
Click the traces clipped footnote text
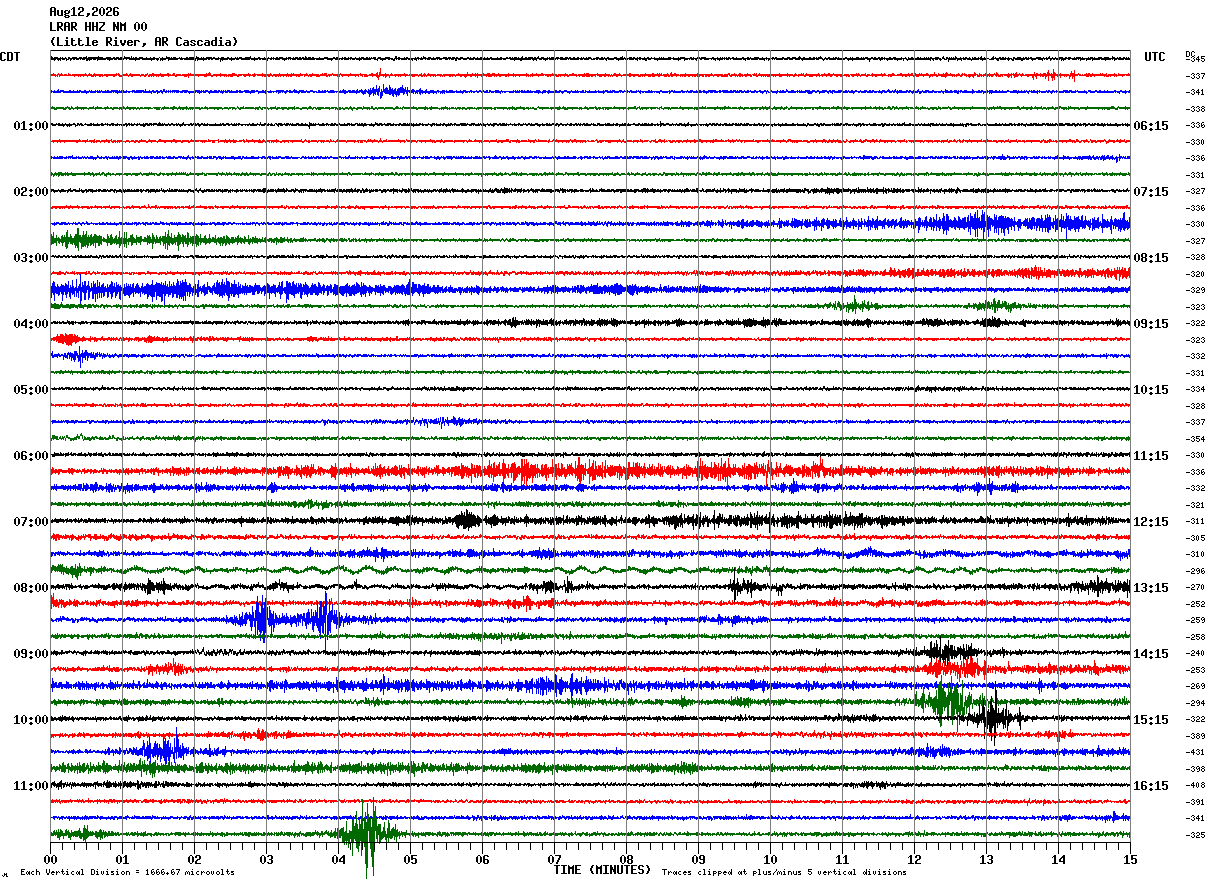tap(784, 872)
